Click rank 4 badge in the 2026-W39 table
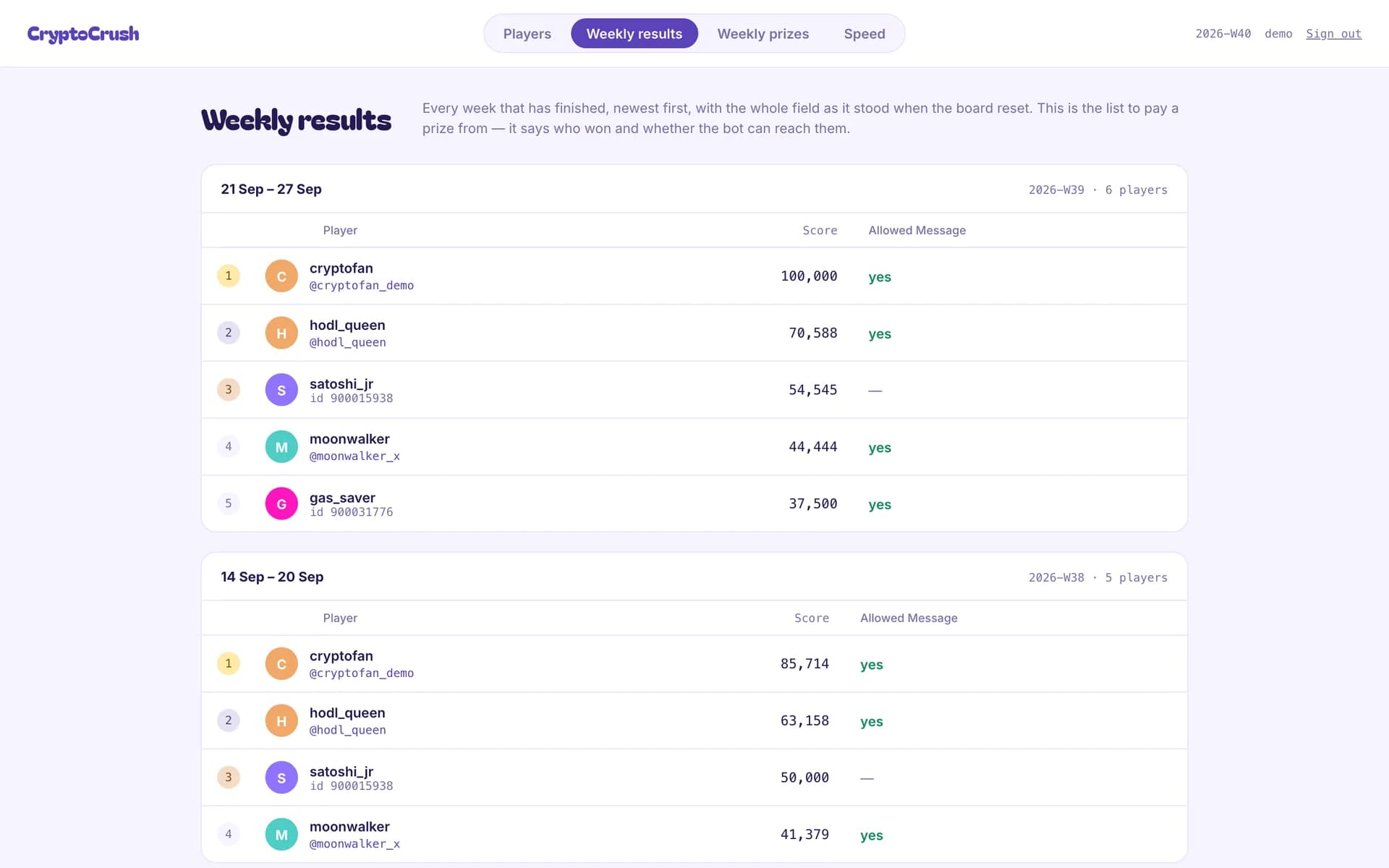 229,446
